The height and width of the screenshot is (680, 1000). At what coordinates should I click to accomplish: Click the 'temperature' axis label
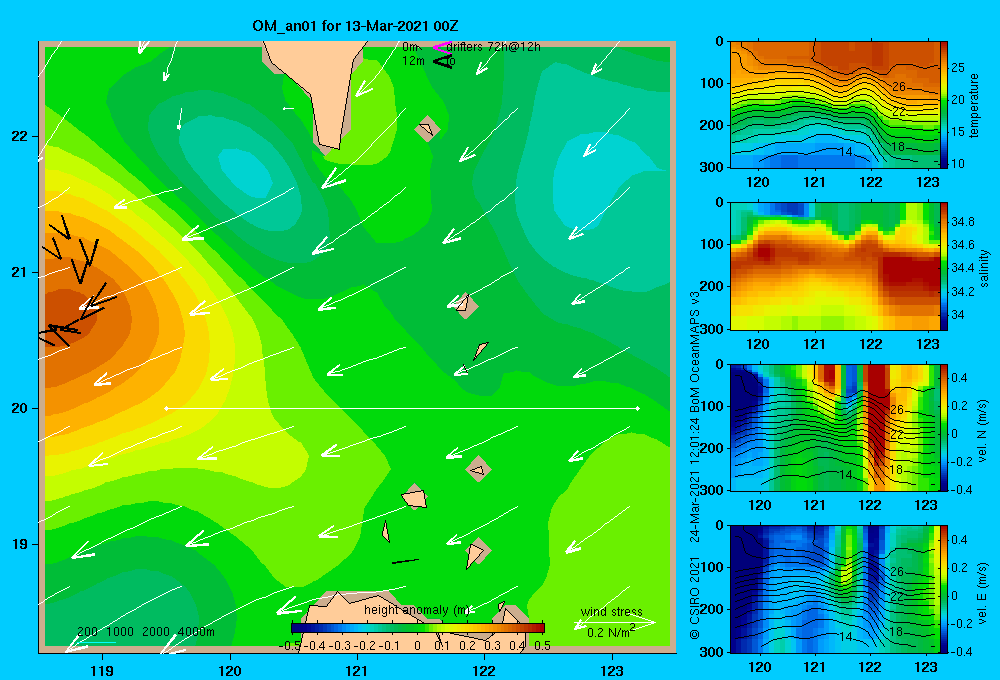[x=974, y=105]
